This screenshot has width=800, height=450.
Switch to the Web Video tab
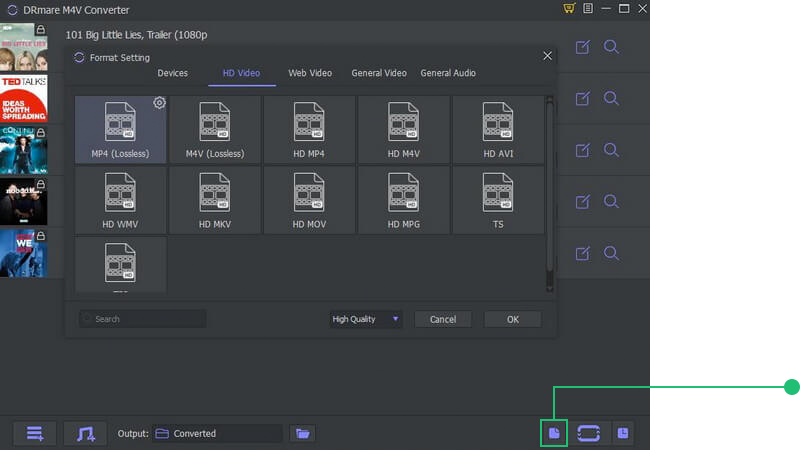point(310,73)
